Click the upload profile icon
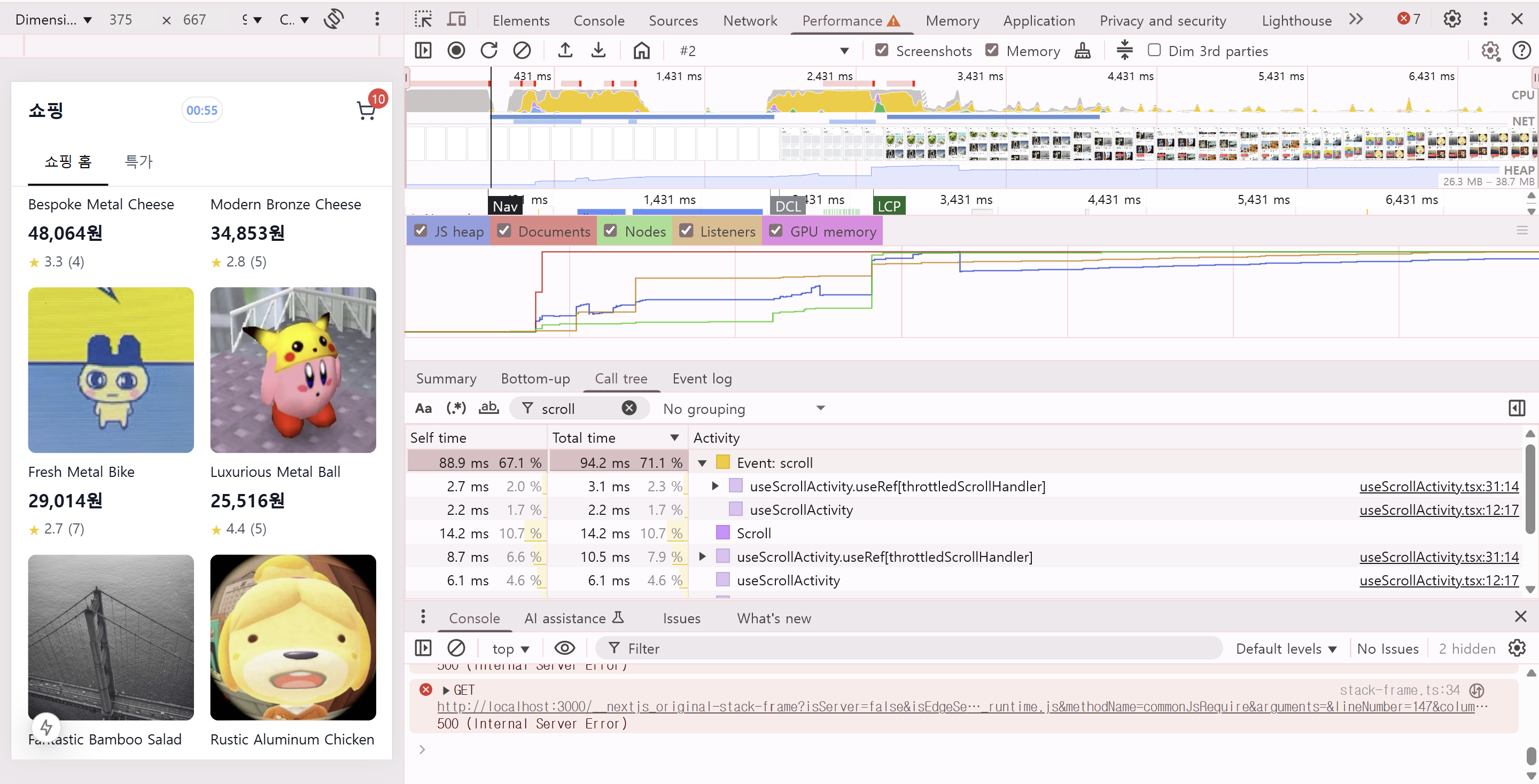 565,51
